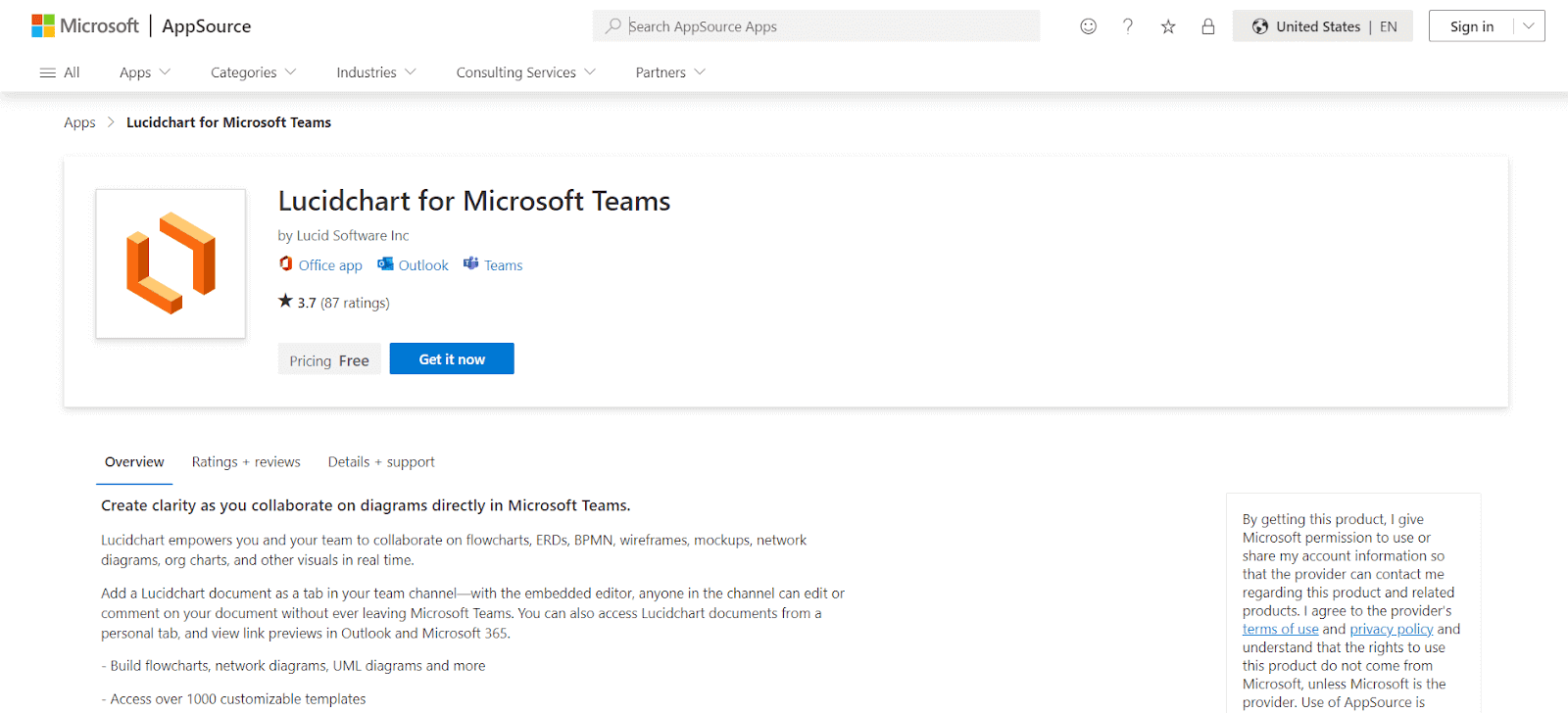Open the AppSource home link

(x=206, y=26)
